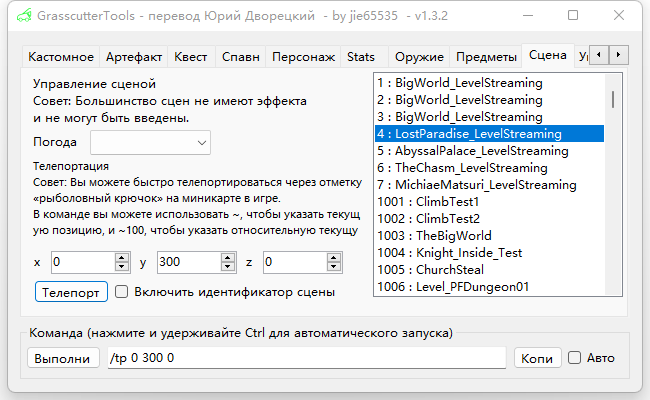
Task: Enable the scene identifier checkbox
Action: [122, 292]
